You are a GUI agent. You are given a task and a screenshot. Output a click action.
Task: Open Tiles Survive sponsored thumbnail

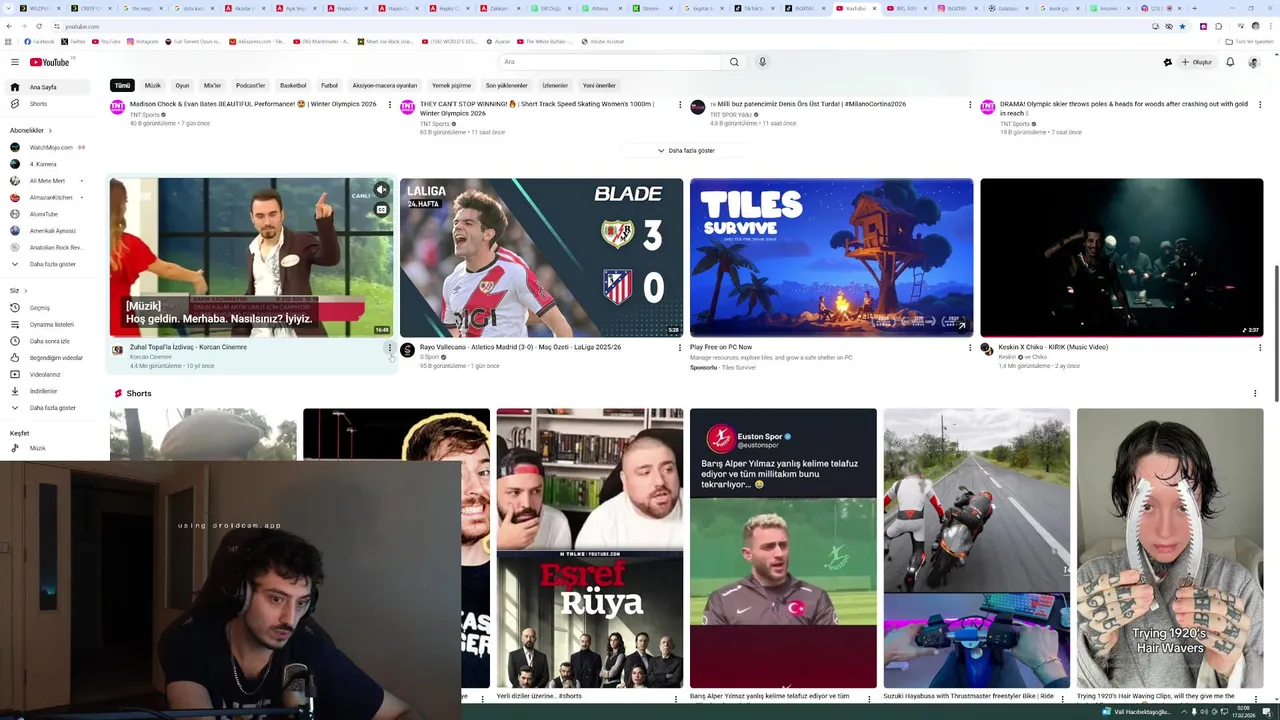pyautogui.click(x=831, y=257)
